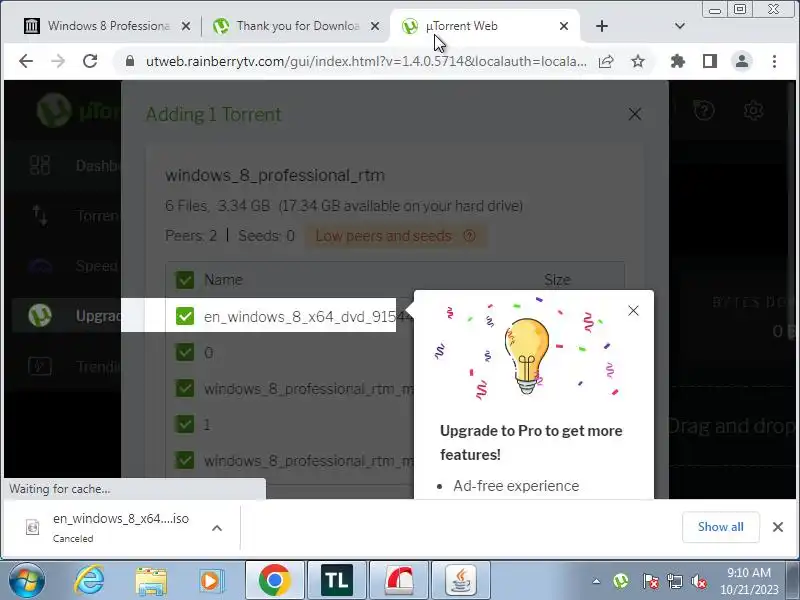The image size is (800, 600).
Task: View site info via the lock icon
Action: 130,61
